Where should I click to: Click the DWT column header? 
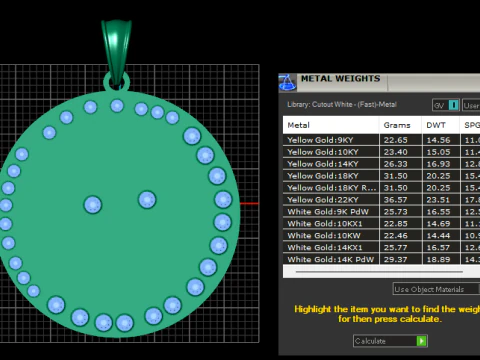441,125
